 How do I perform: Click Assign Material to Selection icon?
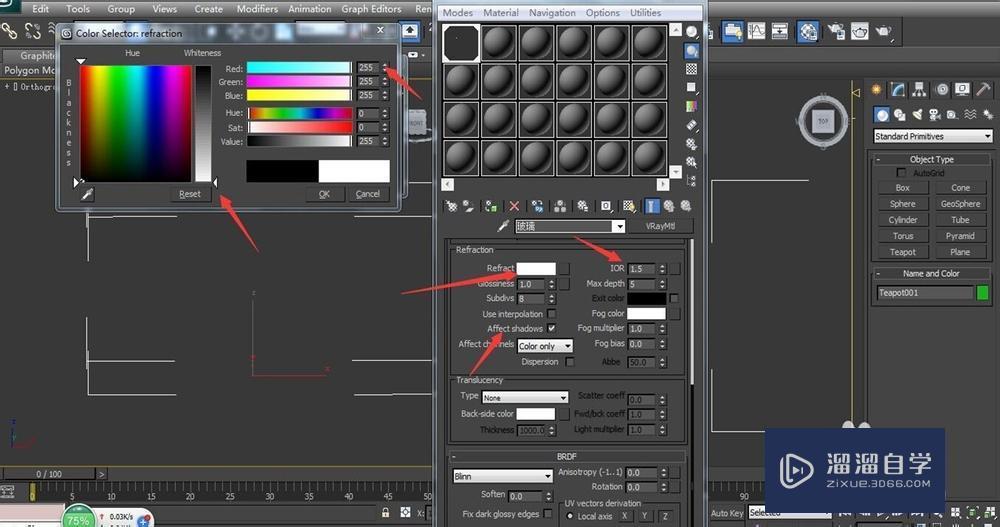(x=490, y=206)
